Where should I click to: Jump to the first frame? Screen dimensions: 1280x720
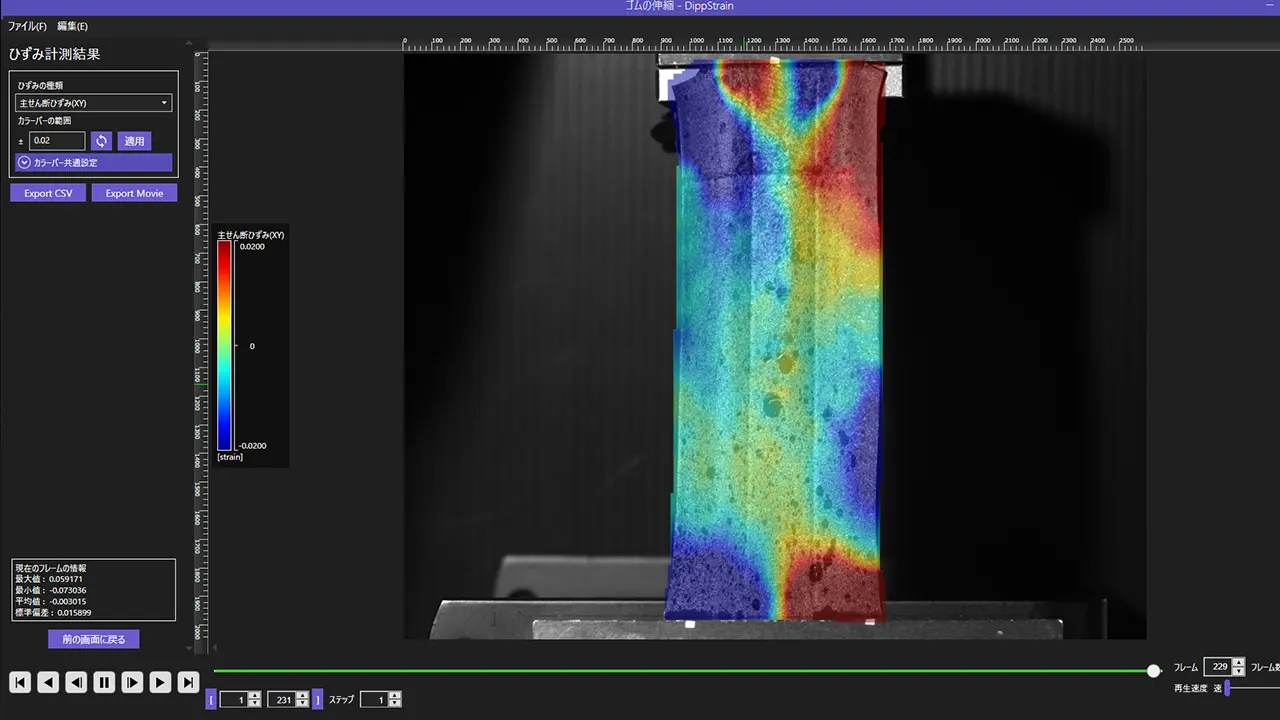[20, 682]
